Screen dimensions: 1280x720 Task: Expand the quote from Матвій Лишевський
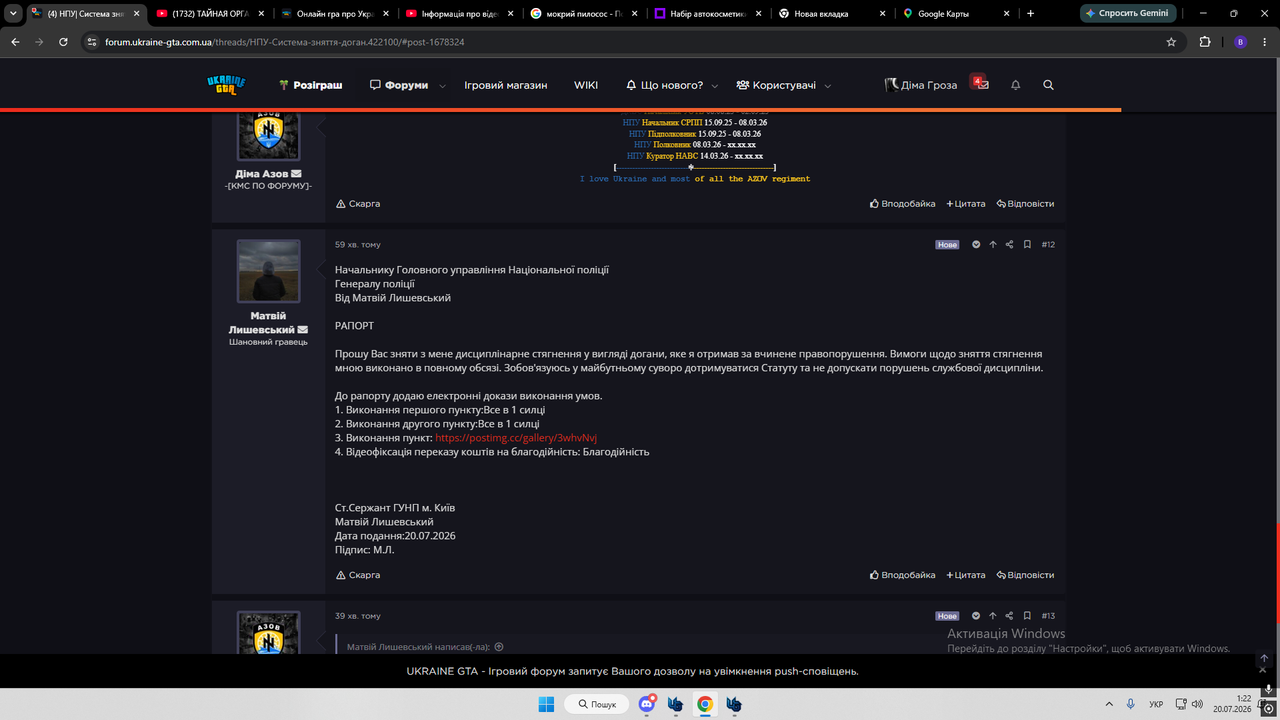point(499,647)
